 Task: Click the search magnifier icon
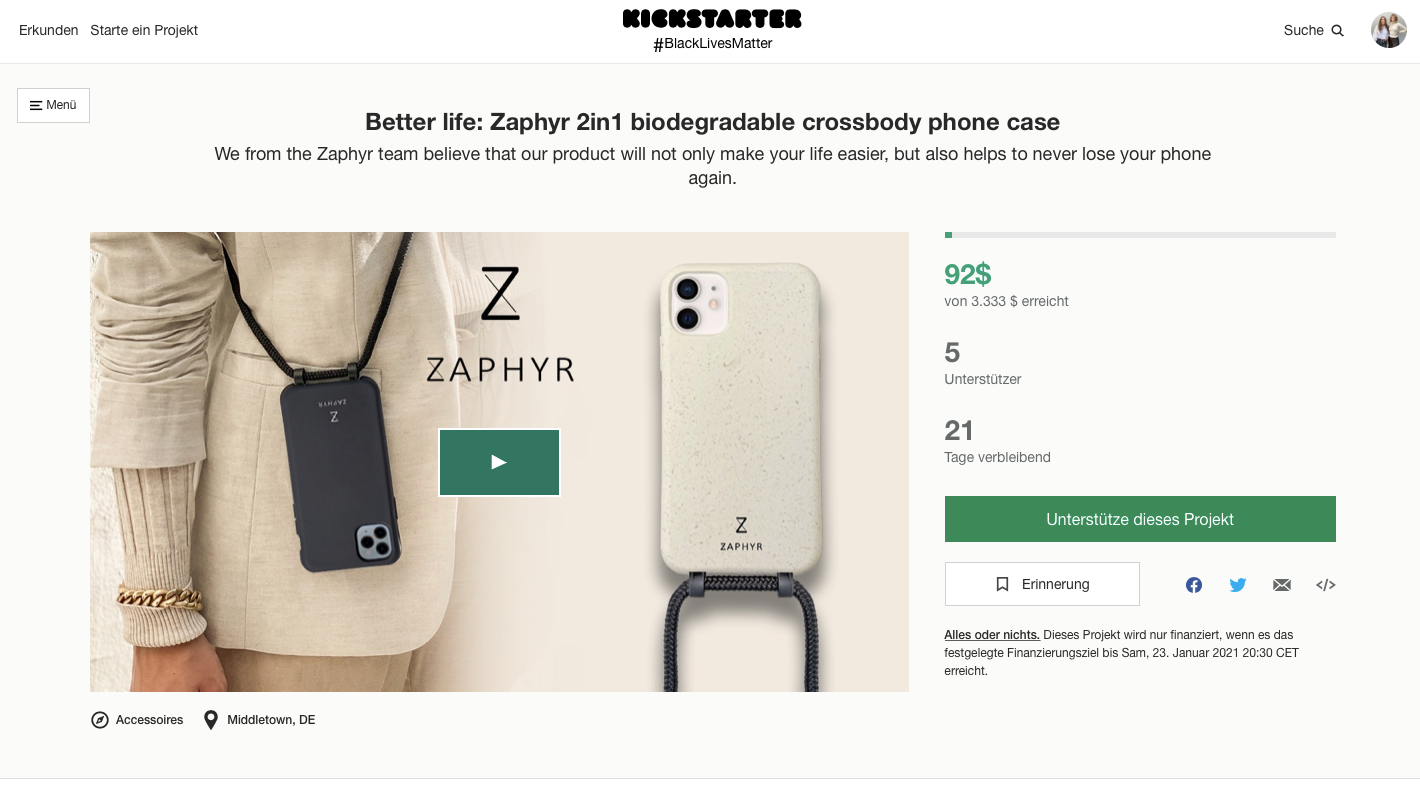click(x=1338, y=31)
